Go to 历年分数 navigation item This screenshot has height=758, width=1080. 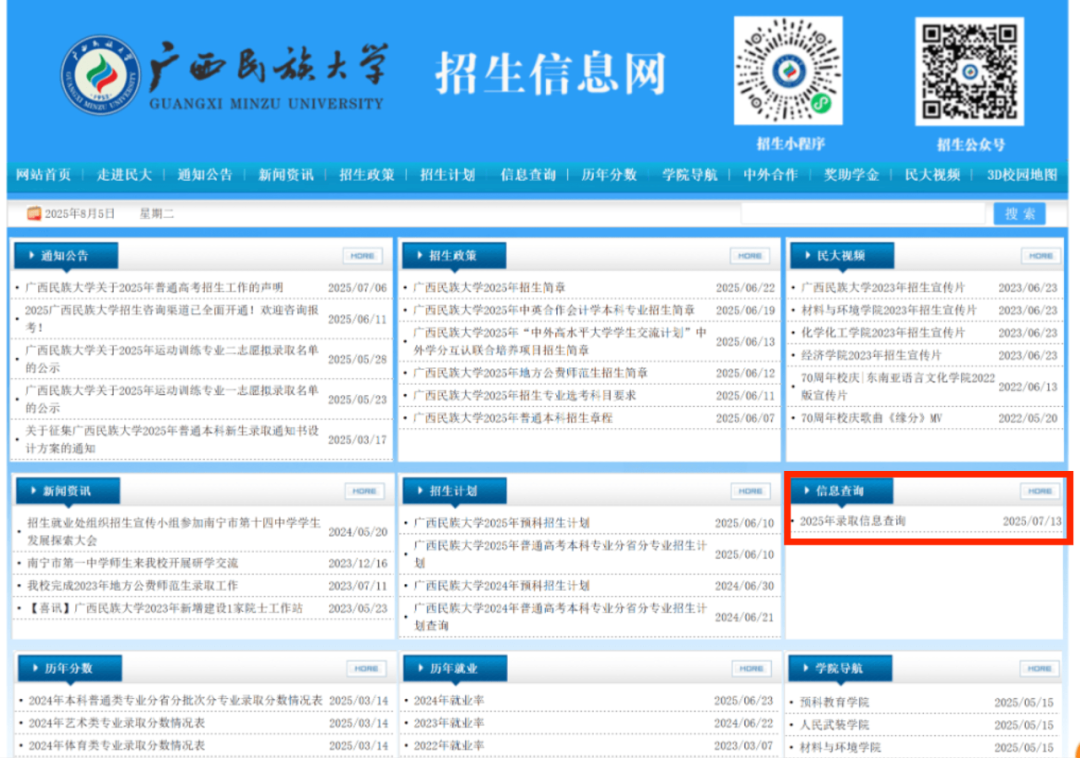[x=609, y=175]
